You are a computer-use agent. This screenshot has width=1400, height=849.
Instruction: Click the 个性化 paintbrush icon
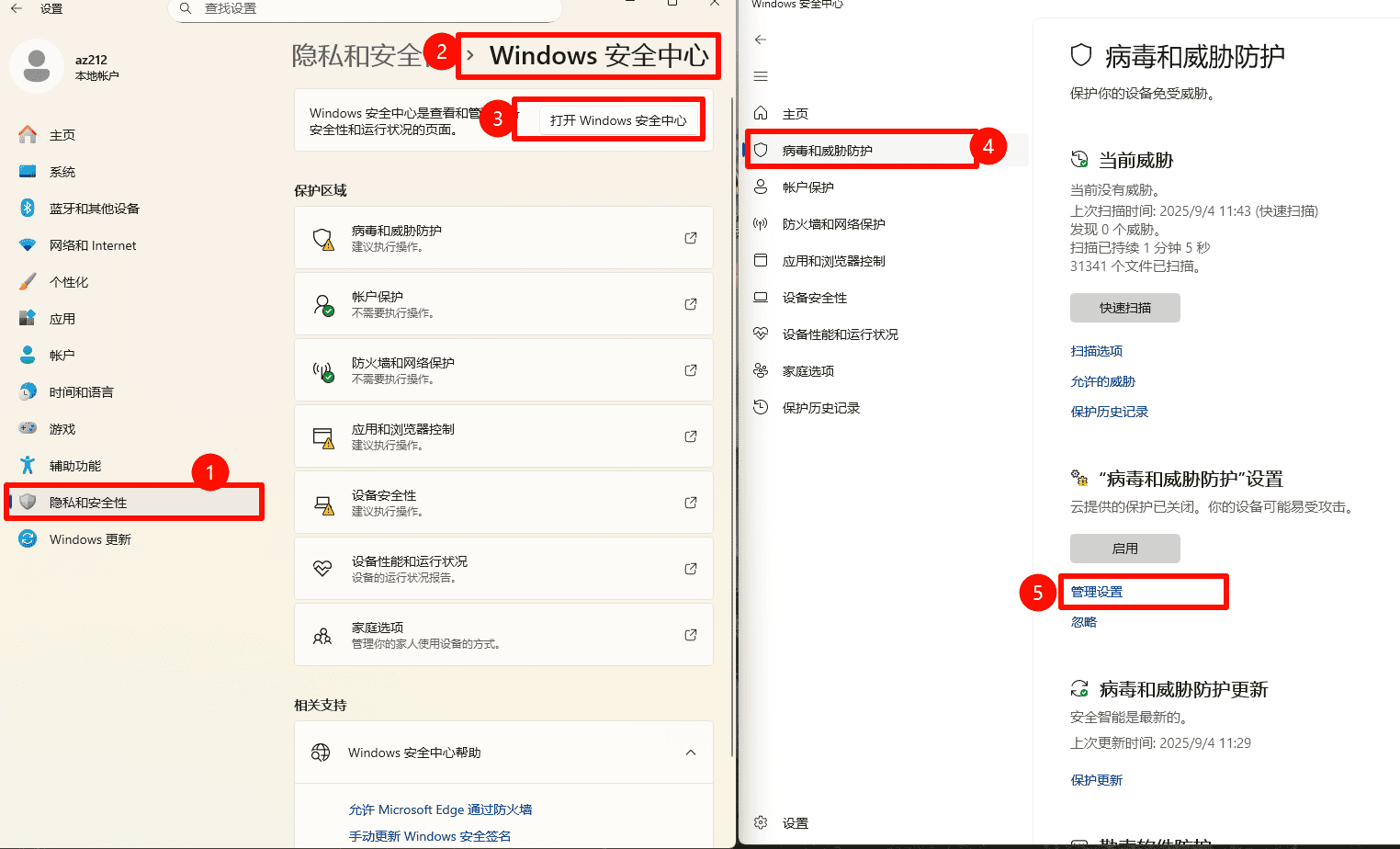tap(28, 282)
